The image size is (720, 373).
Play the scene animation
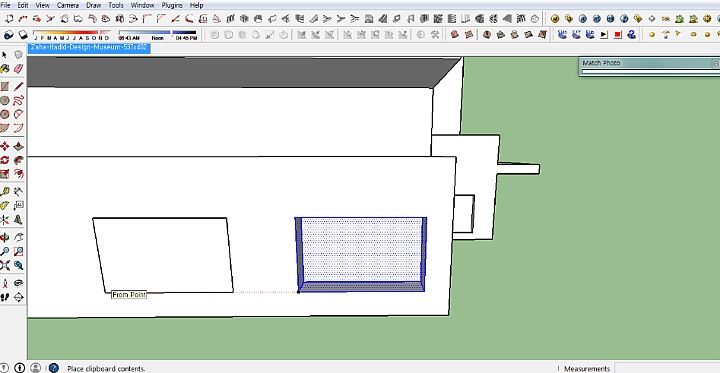(604, 34)
